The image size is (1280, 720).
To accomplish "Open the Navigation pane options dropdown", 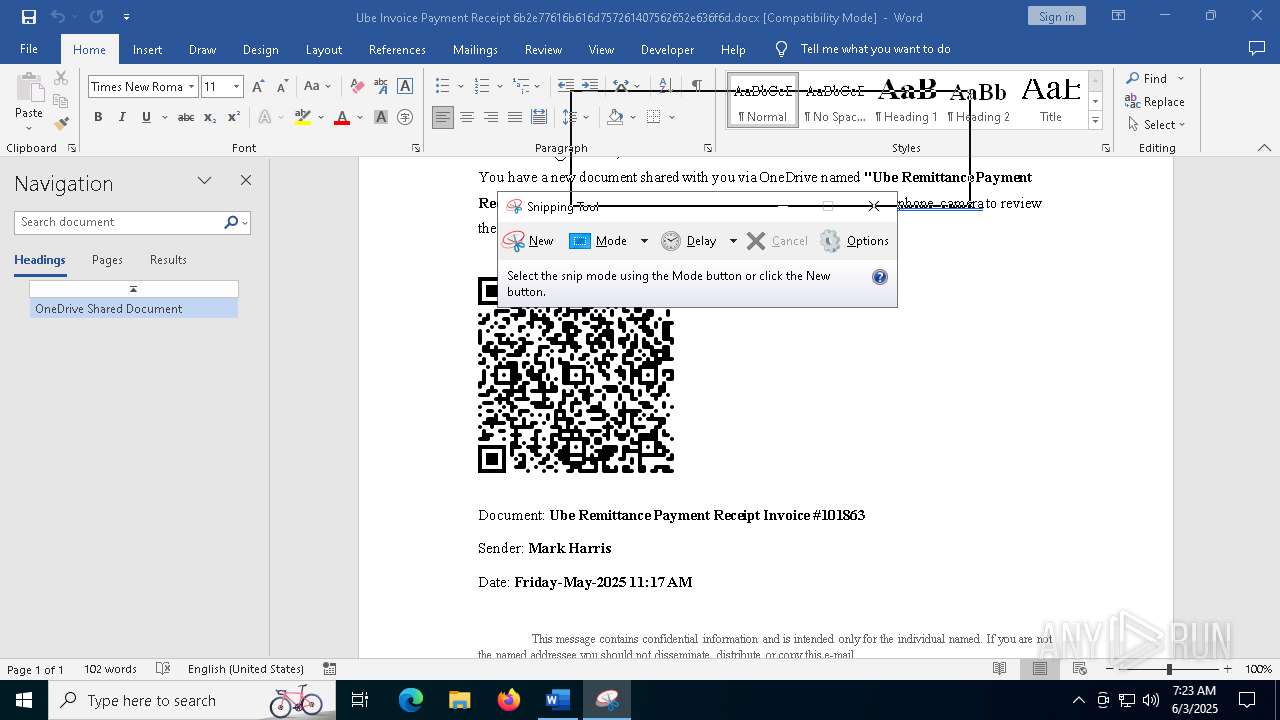I will [204, 180].
